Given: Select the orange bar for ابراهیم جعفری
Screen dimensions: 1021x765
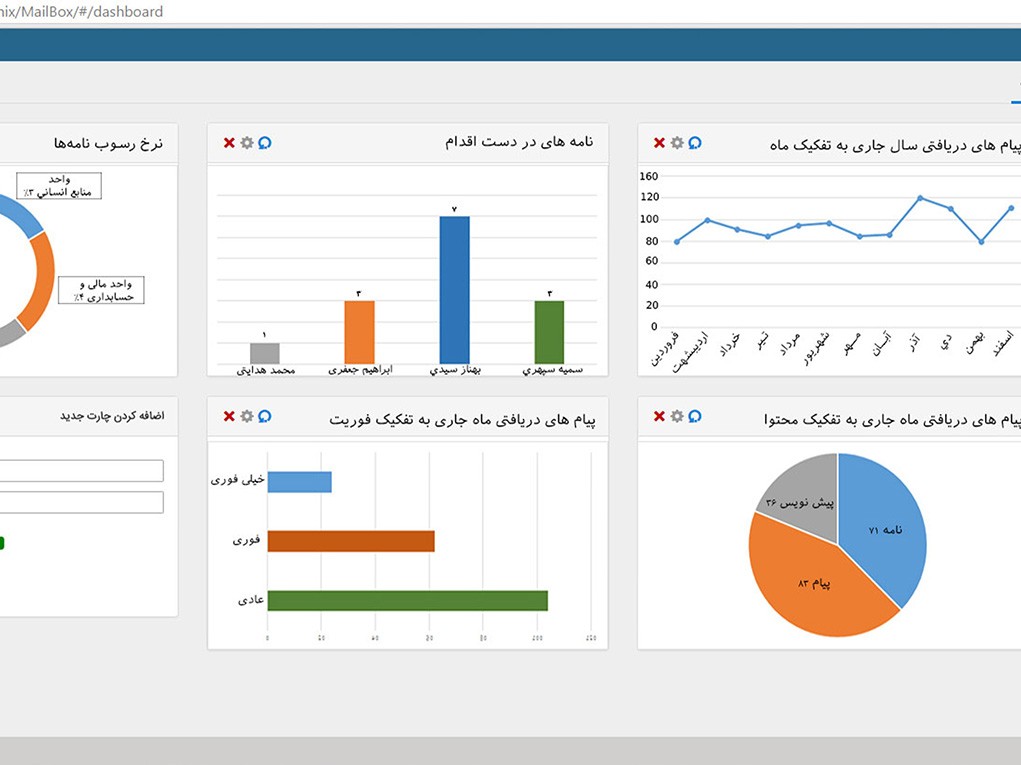Looking at the screenshot, I should (x=359, y=332).
